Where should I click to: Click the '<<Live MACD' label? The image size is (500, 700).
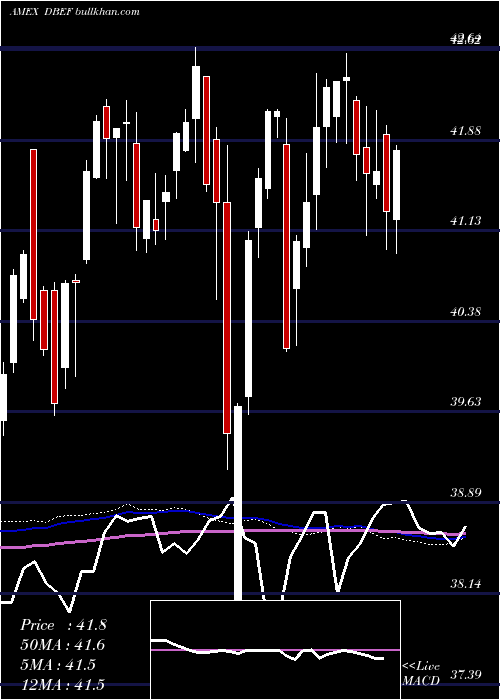click(421, 674)
